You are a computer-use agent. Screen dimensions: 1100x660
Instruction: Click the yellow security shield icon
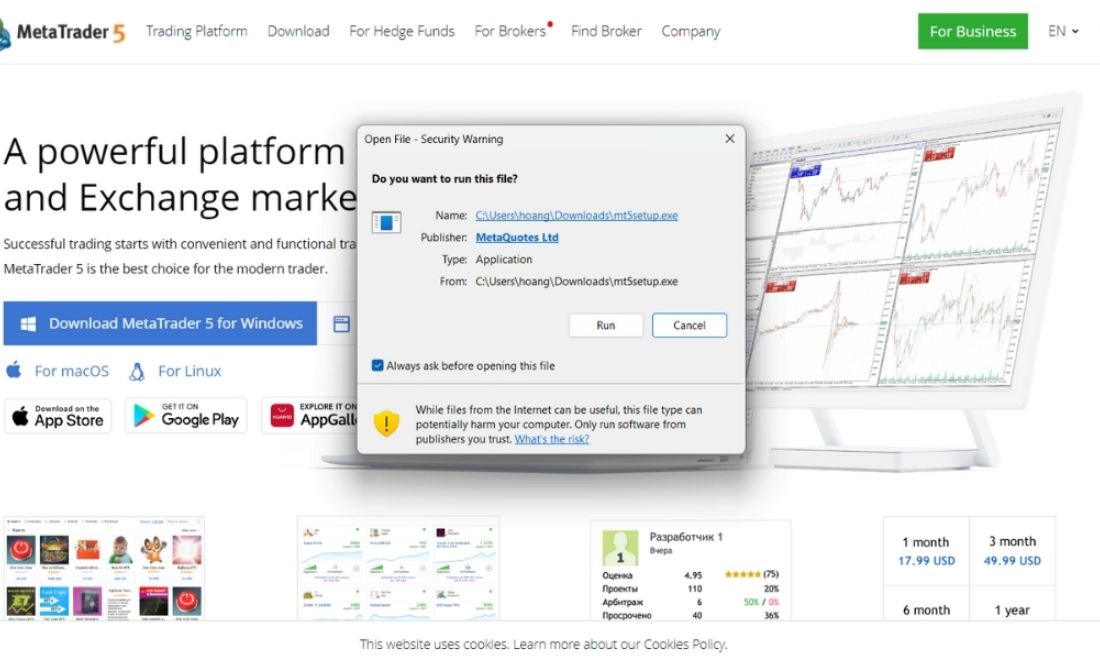386,423
